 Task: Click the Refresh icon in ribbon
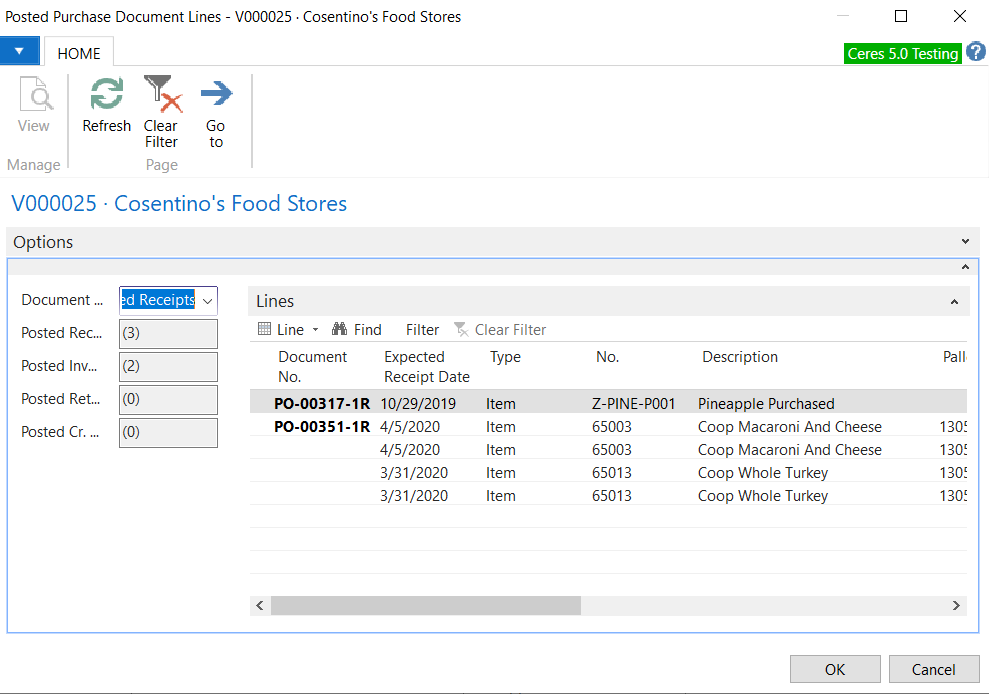(x=106, y=96)
